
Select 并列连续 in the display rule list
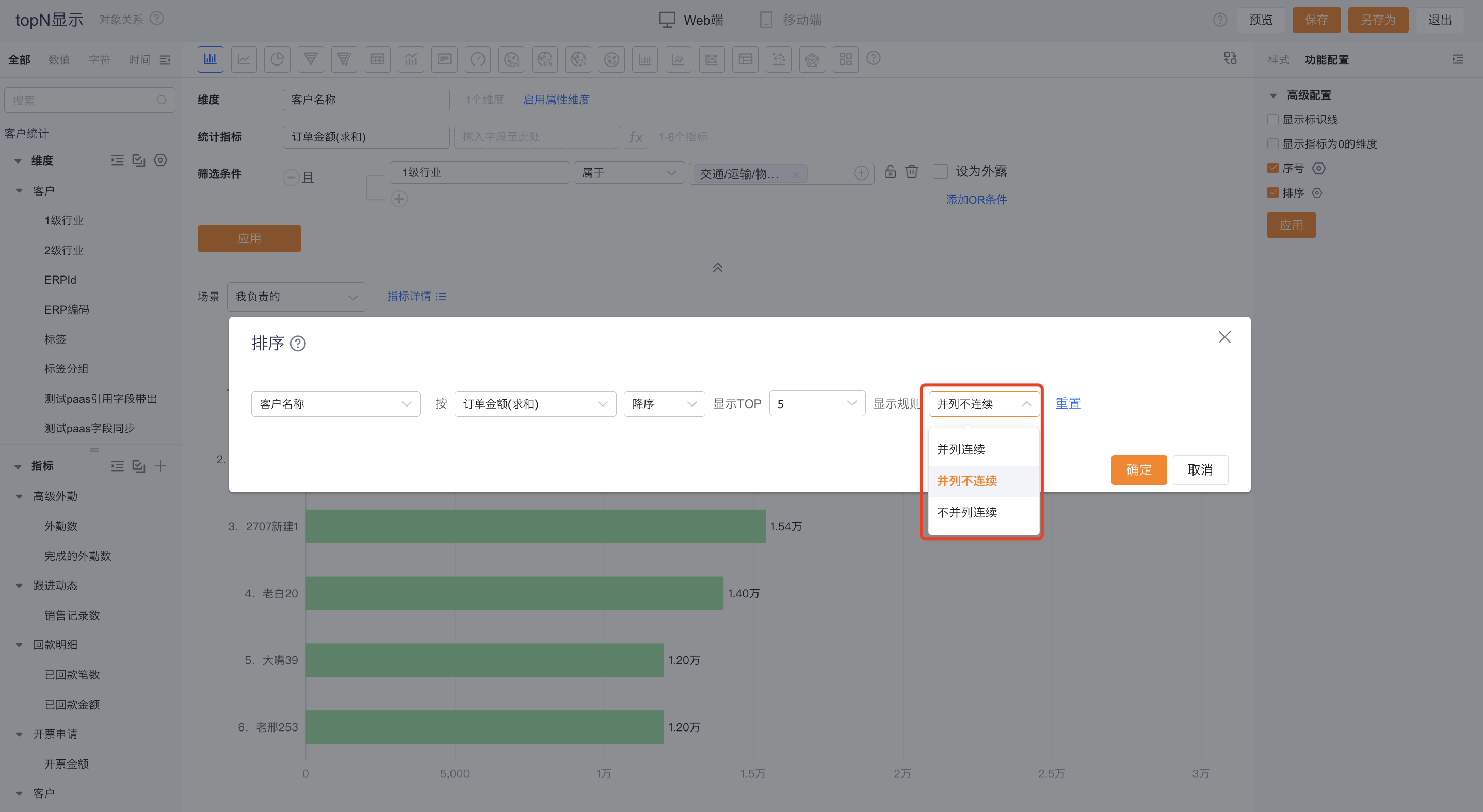pyautogui.click(x=961, y=449)
